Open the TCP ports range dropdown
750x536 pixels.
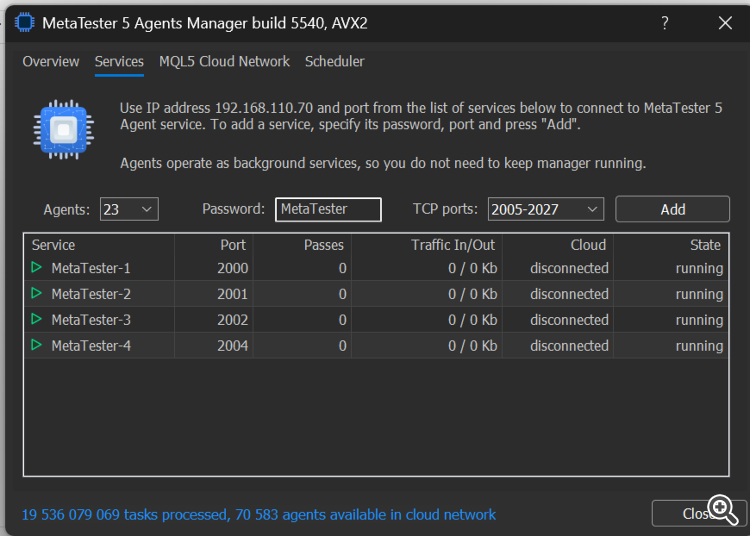click(593, 209)
